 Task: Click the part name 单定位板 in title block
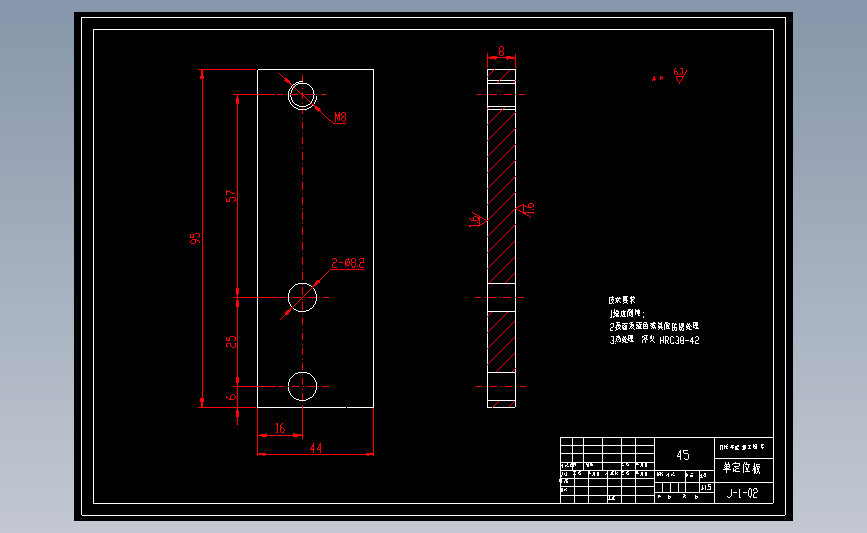[741, 468]
